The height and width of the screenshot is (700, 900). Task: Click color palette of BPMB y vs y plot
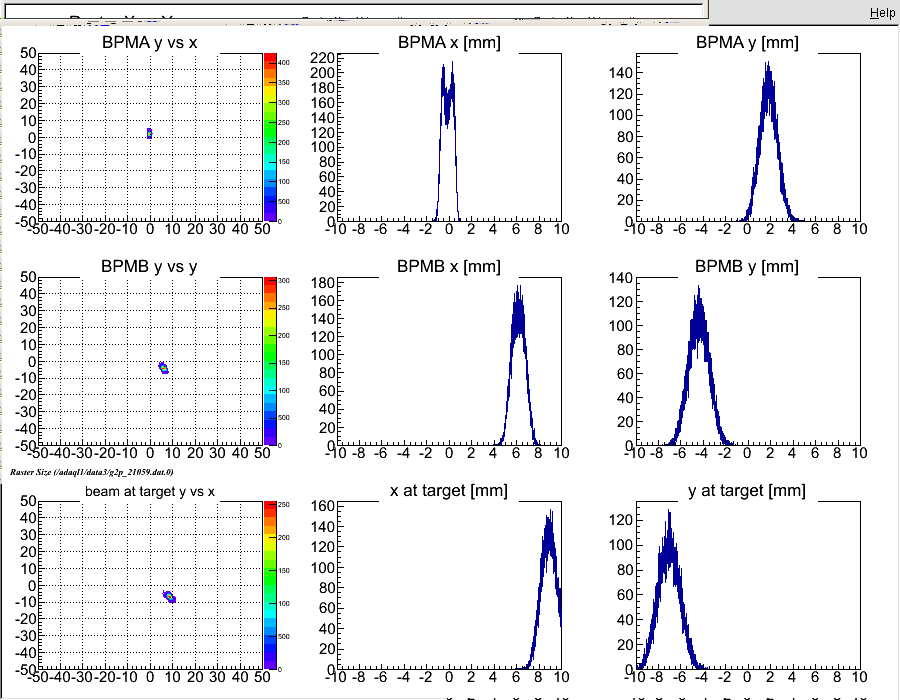pyautogui.click(x=270, y=361)
